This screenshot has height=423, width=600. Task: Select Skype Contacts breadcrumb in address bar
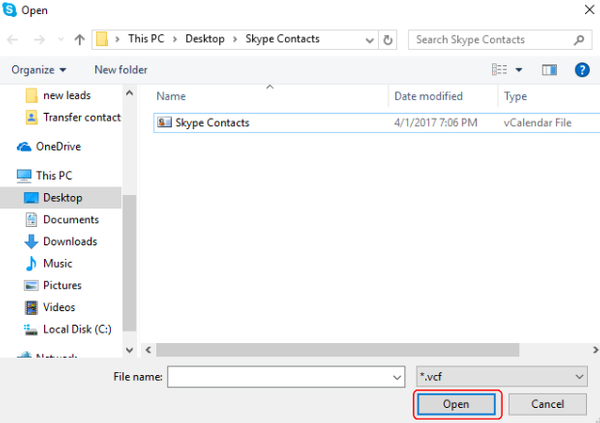282,39
